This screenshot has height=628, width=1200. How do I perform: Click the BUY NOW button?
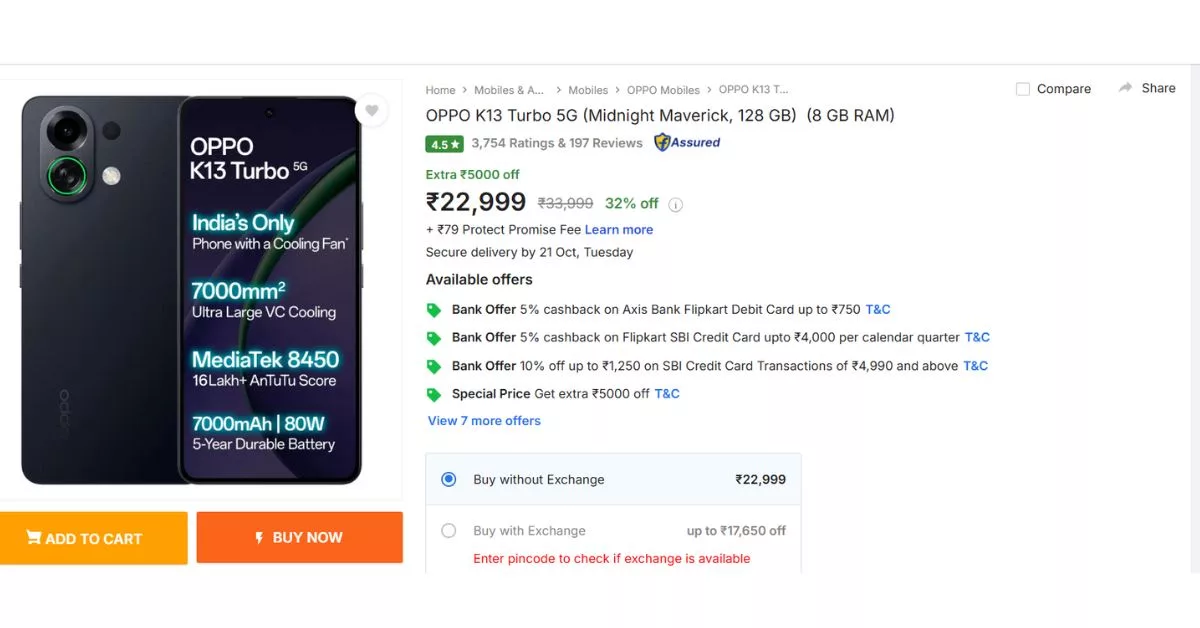tap(299, 537)
